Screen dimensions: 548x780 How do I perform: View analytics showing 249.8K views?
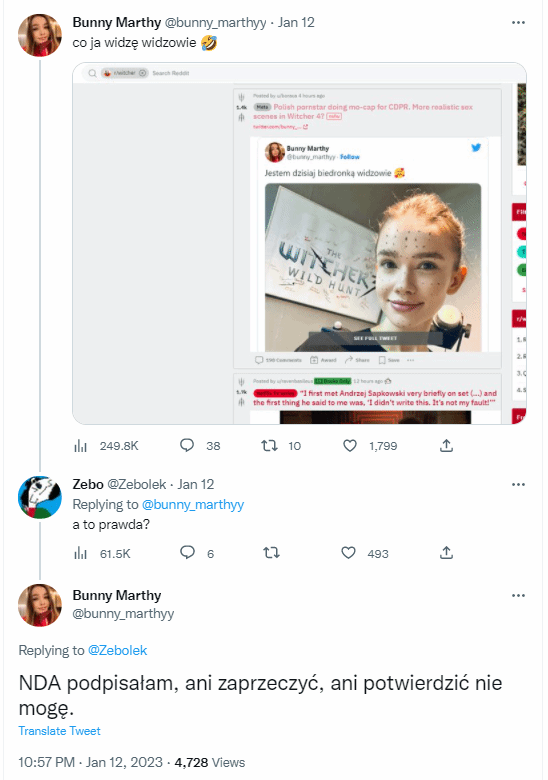click(81, 446)
